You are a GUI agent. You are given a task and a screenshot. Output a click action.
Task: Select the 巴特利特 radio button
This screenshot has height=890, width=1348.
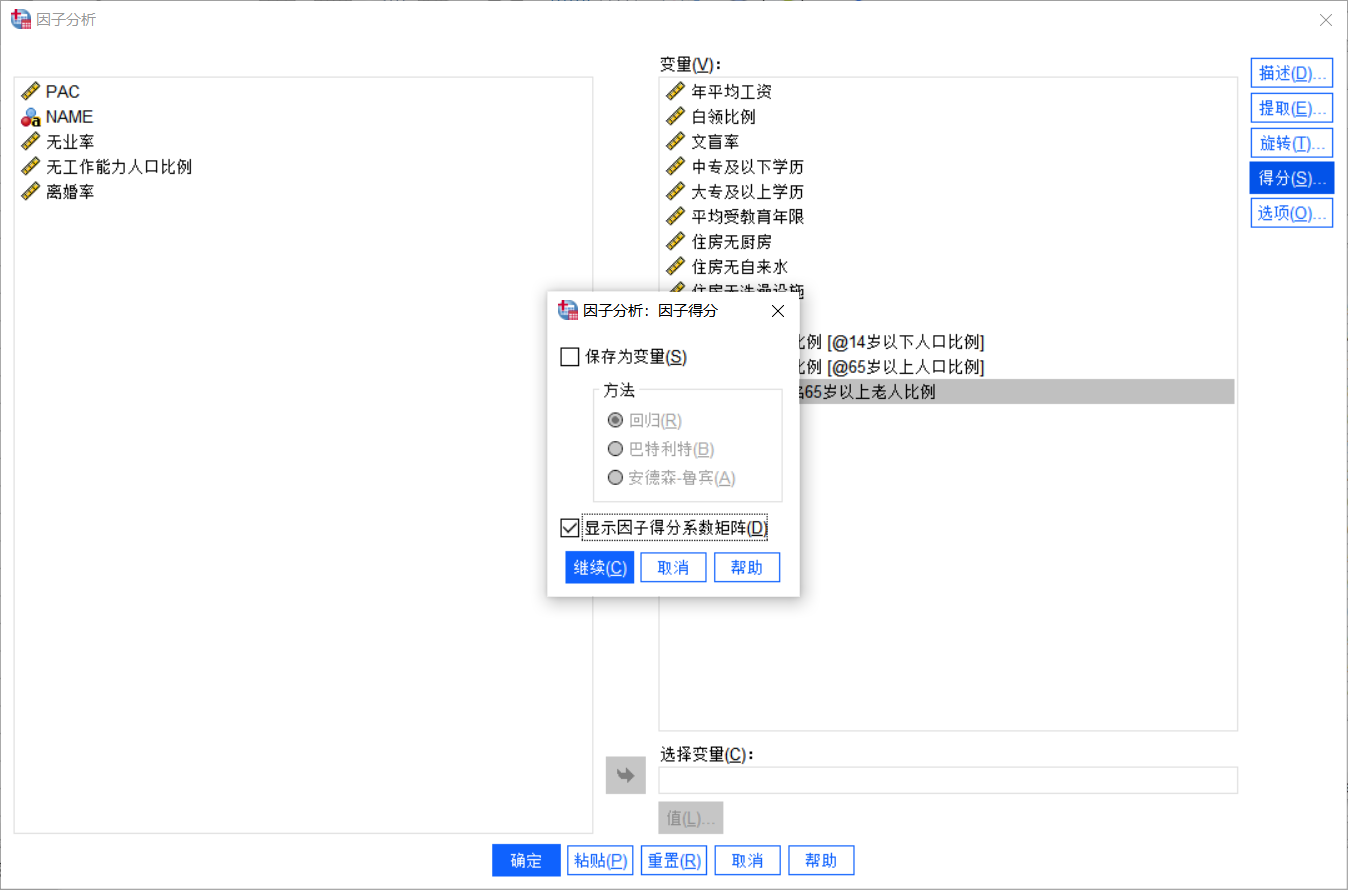point(615,449)
